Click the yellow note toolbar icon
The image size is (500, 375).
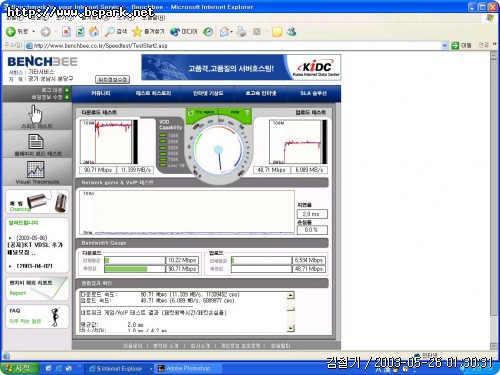[x=277, y=32]
